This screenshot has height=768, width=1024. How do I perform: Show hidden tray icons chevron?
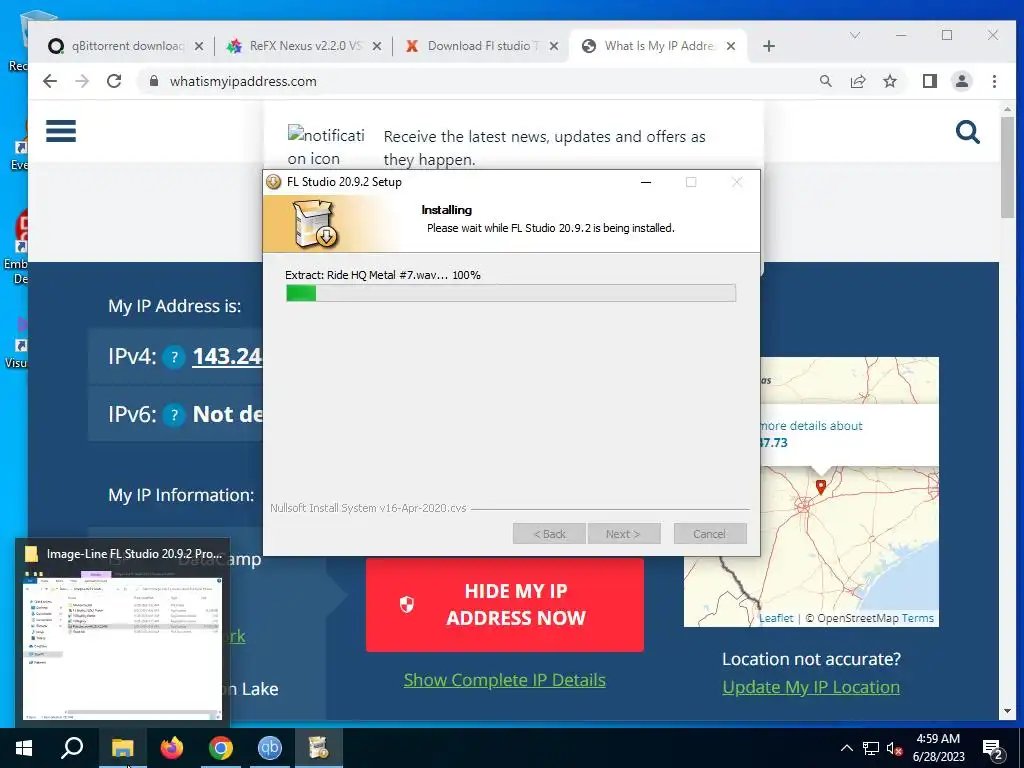click(846, 748)
